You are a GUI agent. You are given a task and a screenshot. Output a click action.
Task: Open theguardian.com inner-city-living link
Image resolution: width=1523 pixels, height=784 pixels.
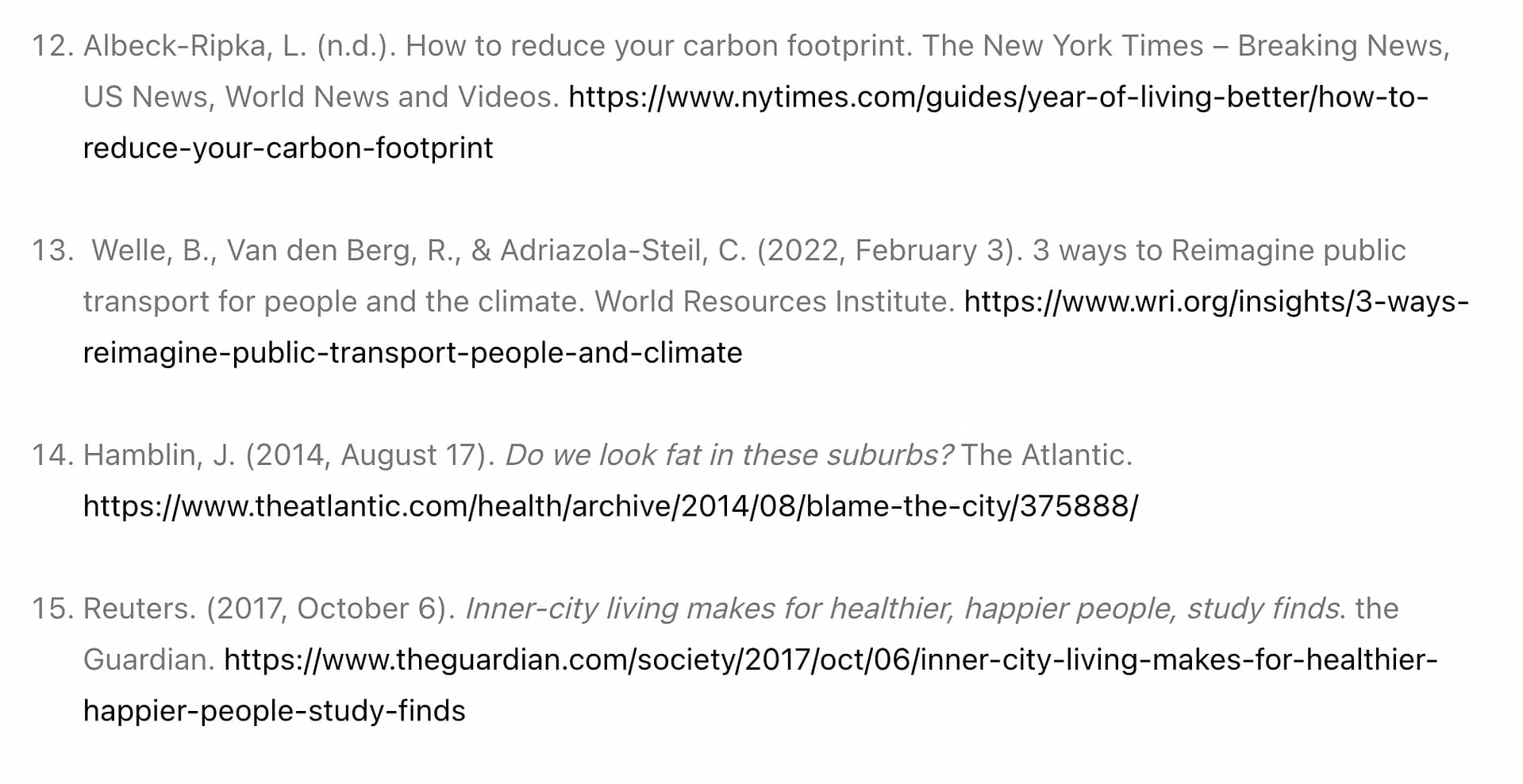pyautogui.click(x=831, y=659)
